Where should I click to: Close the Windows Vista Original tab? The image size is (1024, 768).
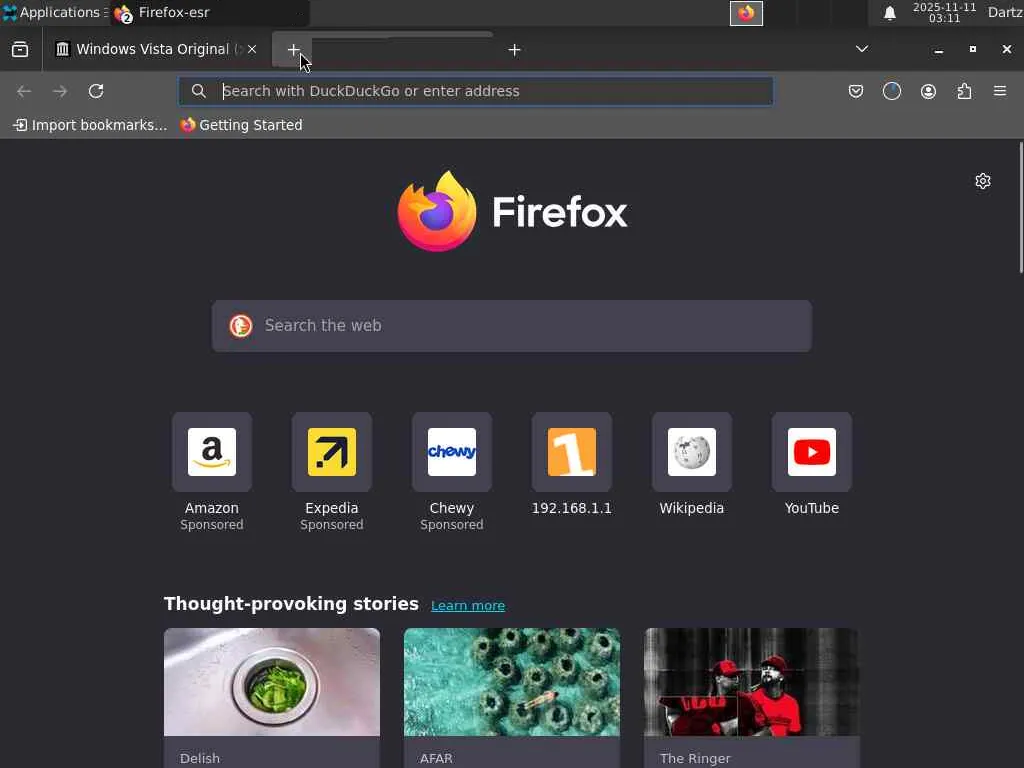[x=252, y=50]
